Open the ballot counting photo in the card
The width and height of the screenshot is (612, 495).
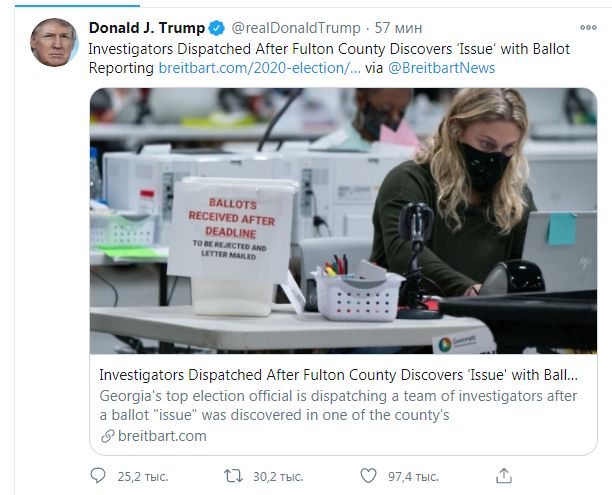point(343,220)
